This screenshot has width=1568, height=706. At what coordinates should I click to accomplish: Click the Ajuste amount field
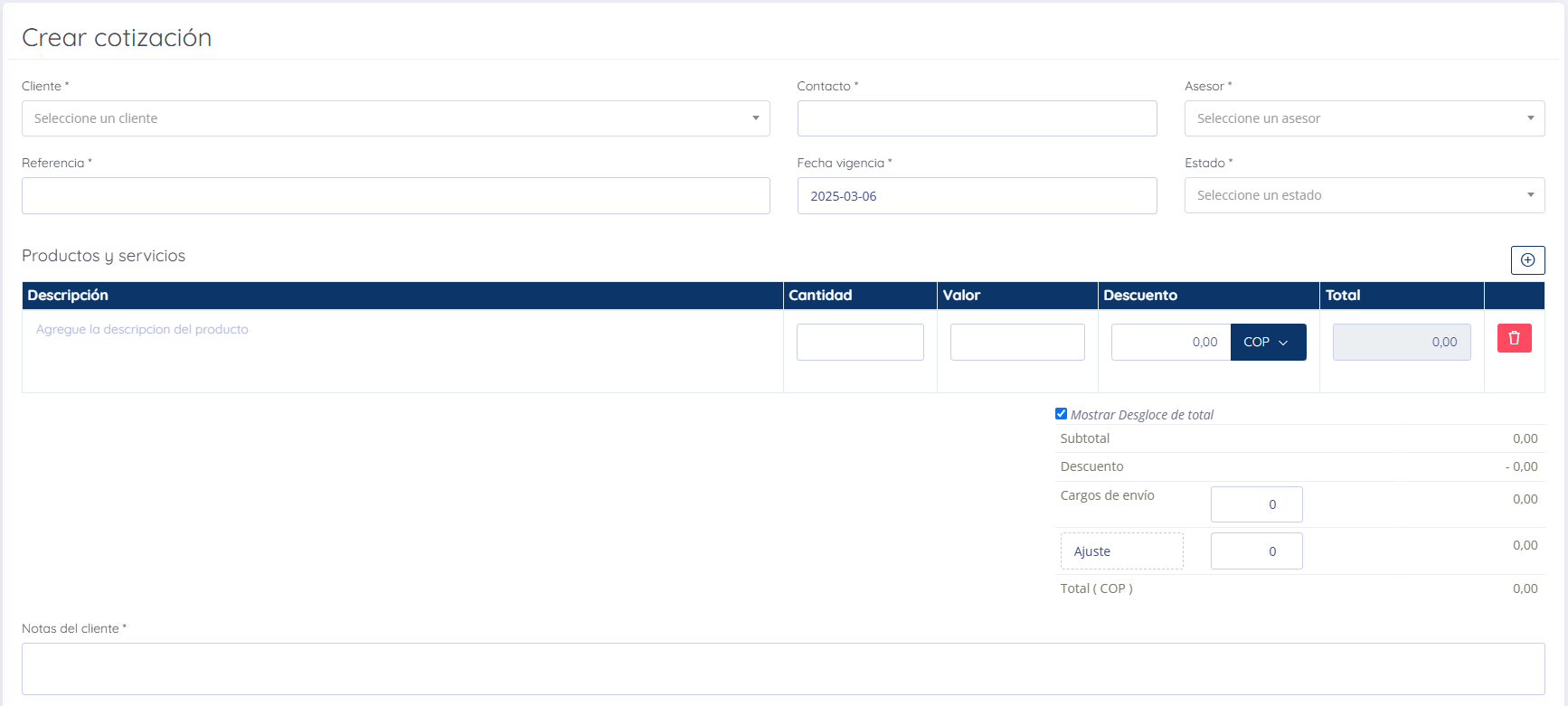1256,551
